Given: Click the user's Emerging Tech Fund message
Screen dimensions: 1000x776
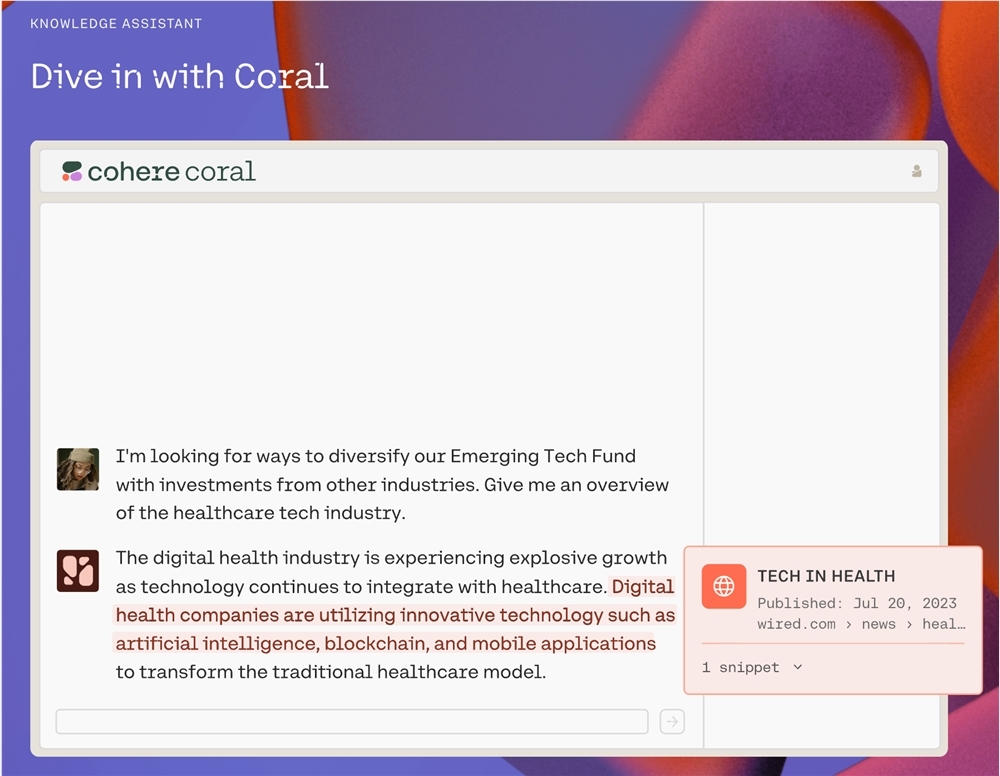Looking at the screenshot, I should pos(391,484).
